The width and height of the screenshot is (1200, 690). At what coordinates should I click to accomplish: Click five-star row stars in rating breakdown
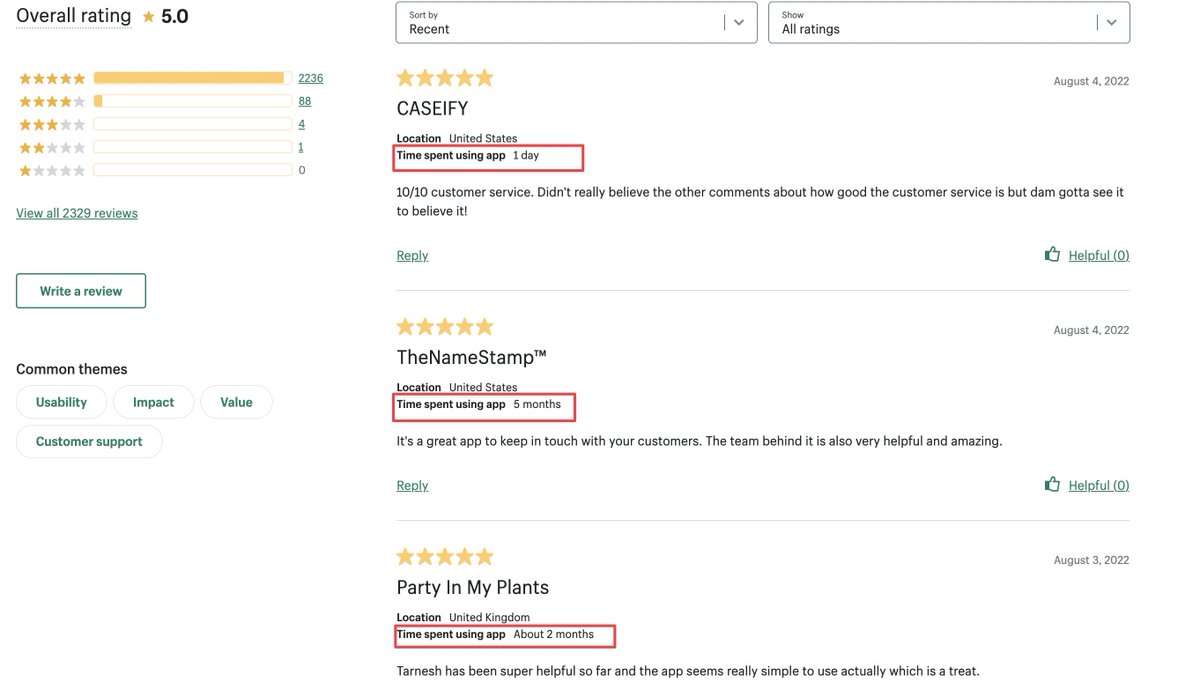pos(52,78)
